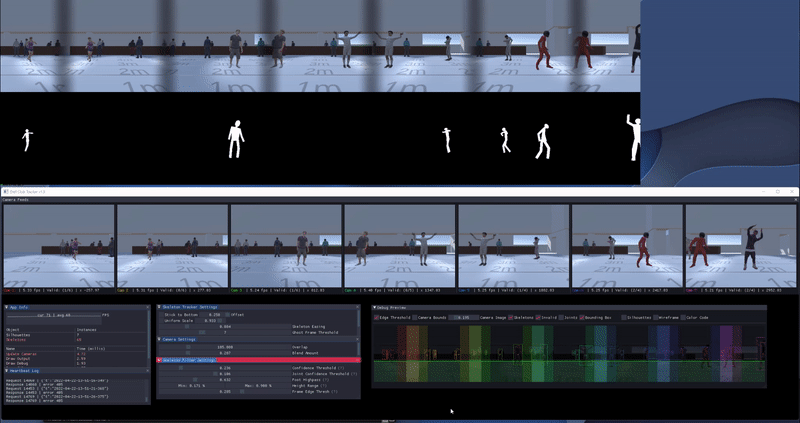Select the last camera feed thumbnail
The width and height of the screenshot is (800, 423).
pos(741,246)
